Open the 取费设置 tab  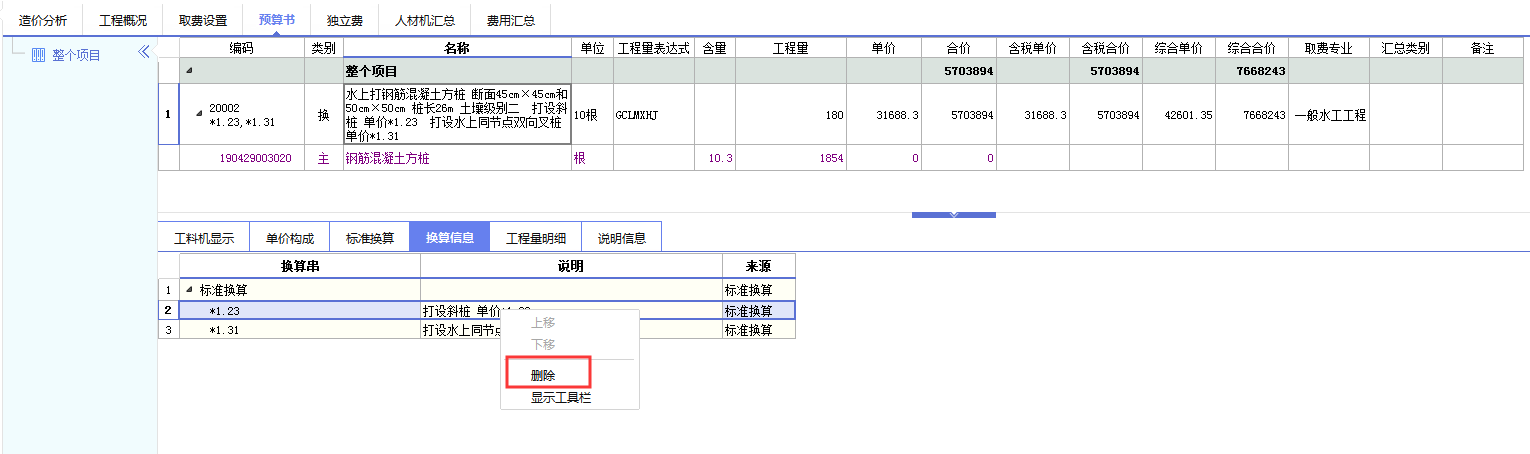click(x=203, y=20)
